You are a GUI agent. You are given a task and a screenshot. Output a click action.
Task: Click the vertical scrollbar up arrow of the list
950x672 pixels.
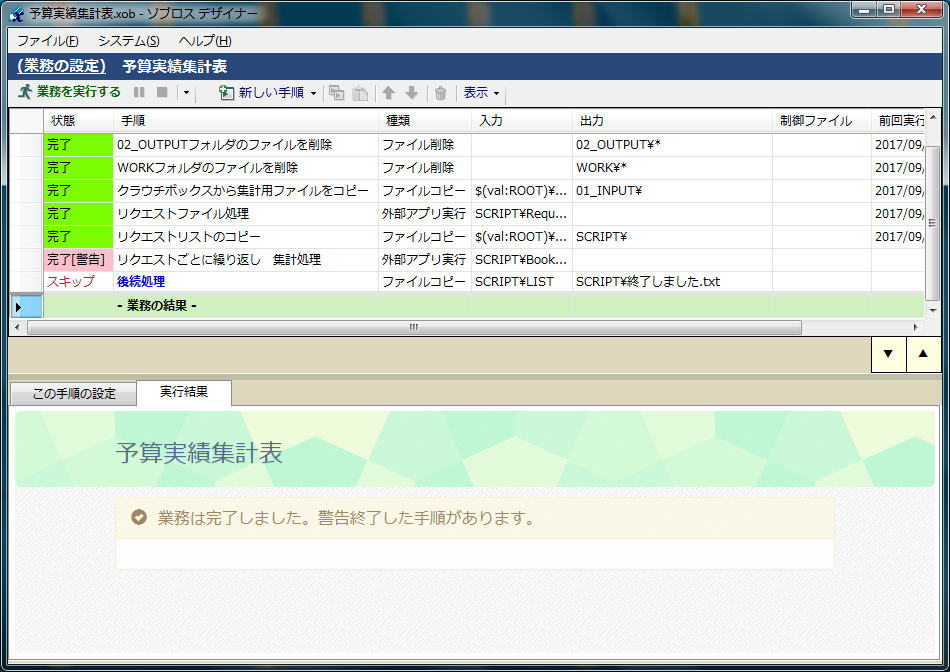point(932,117)
